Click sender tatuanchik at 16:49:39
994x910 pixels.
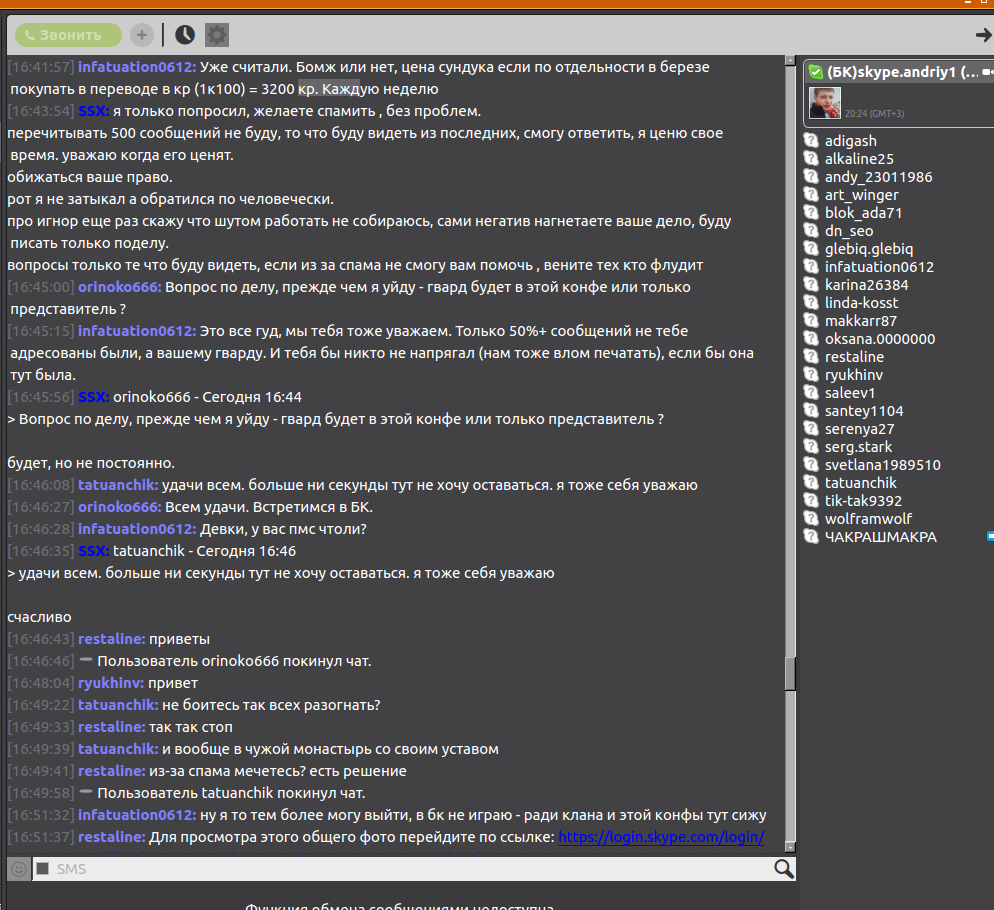(118, 749)
